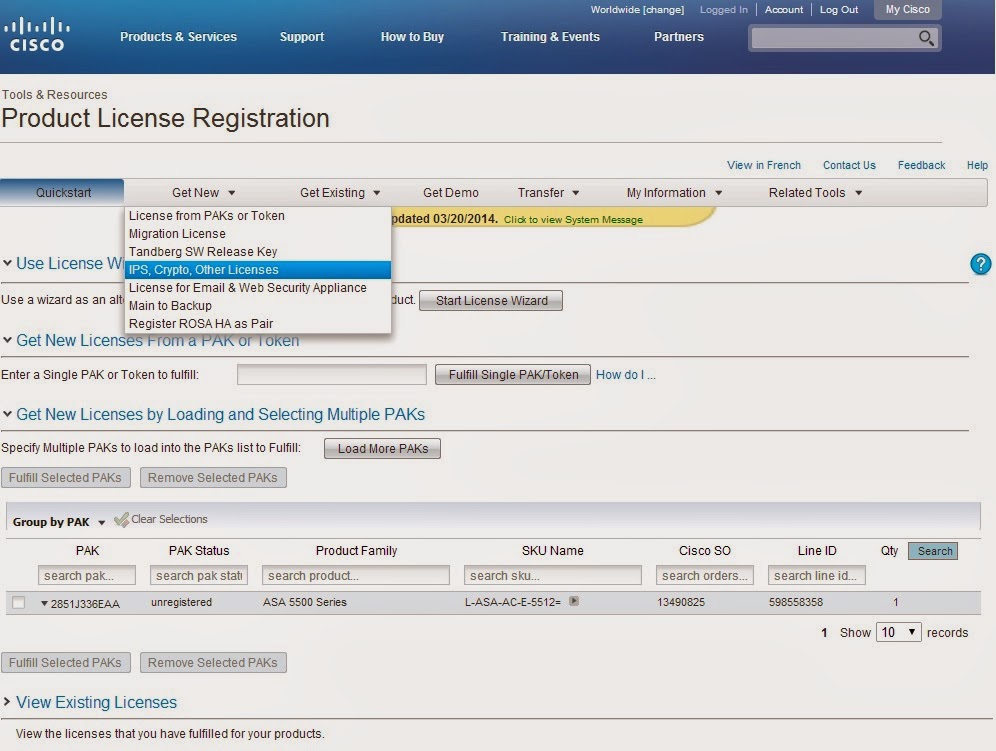Screen dimensions: 996x751
Task: Open the Feedback link
Action: click(x=921, y=165)
